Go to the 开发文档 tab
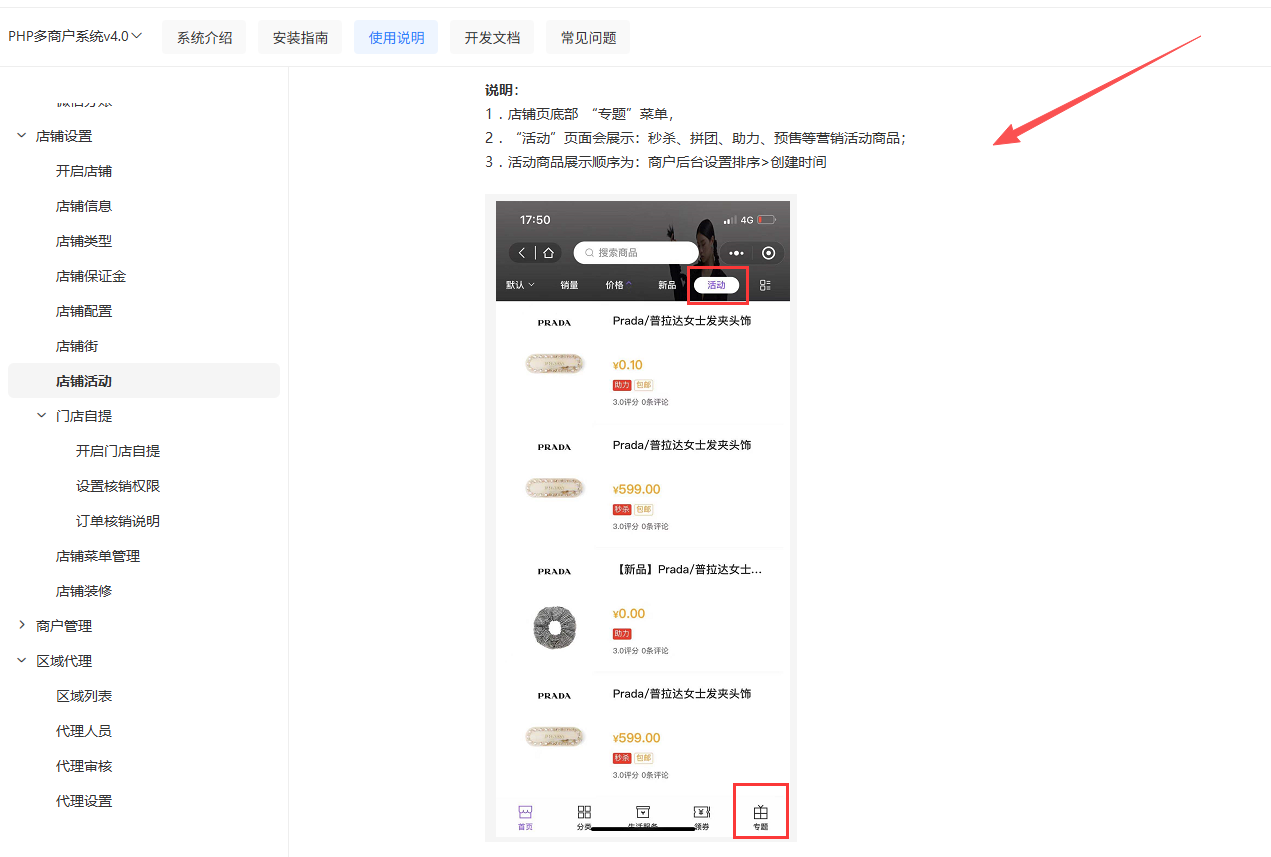Image resolution: width=1271 pixels, height=857 pixels. tap(492, 37)
